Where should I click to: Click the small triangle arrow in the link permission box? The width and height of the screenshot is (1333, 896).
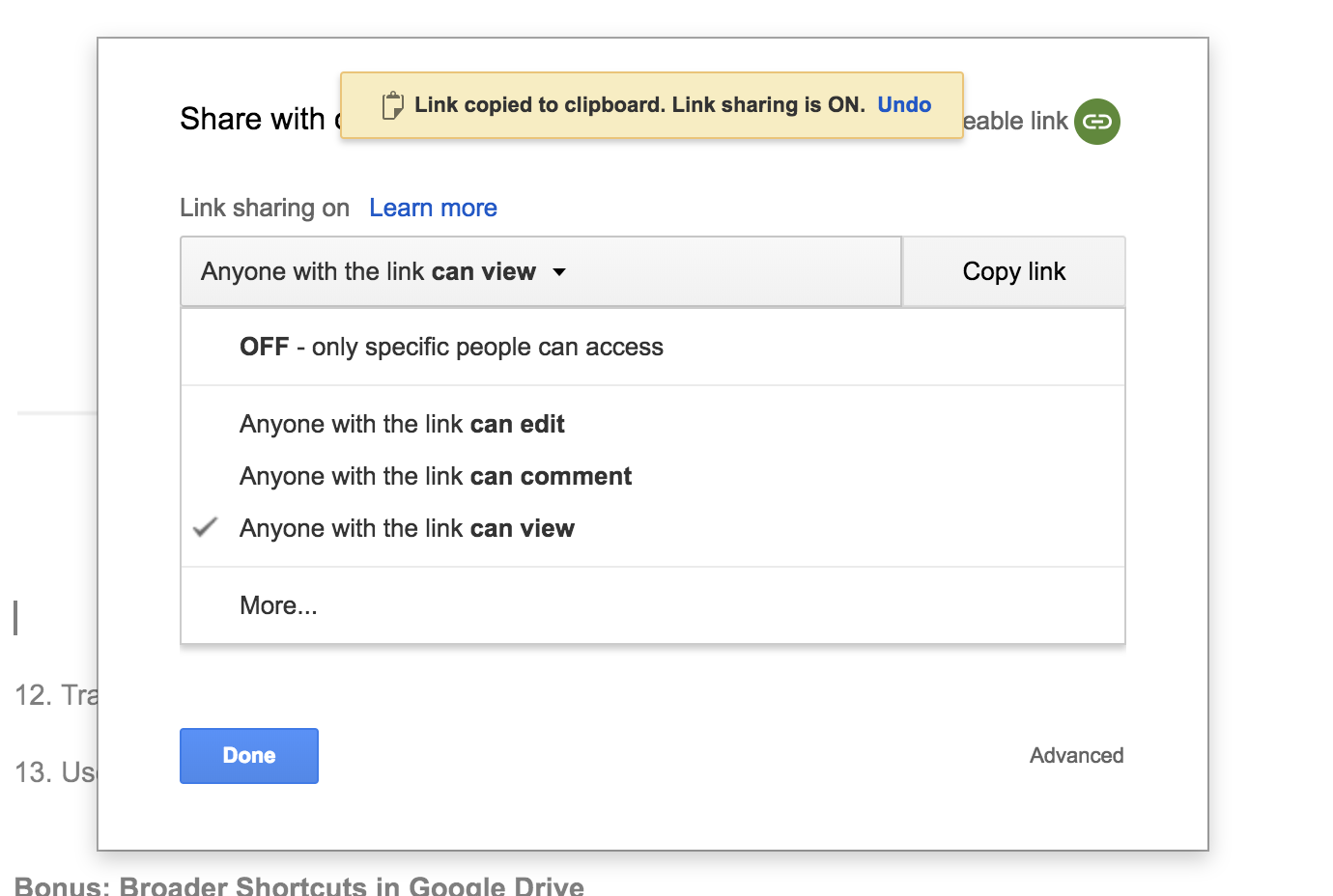[x=559, y=272]
